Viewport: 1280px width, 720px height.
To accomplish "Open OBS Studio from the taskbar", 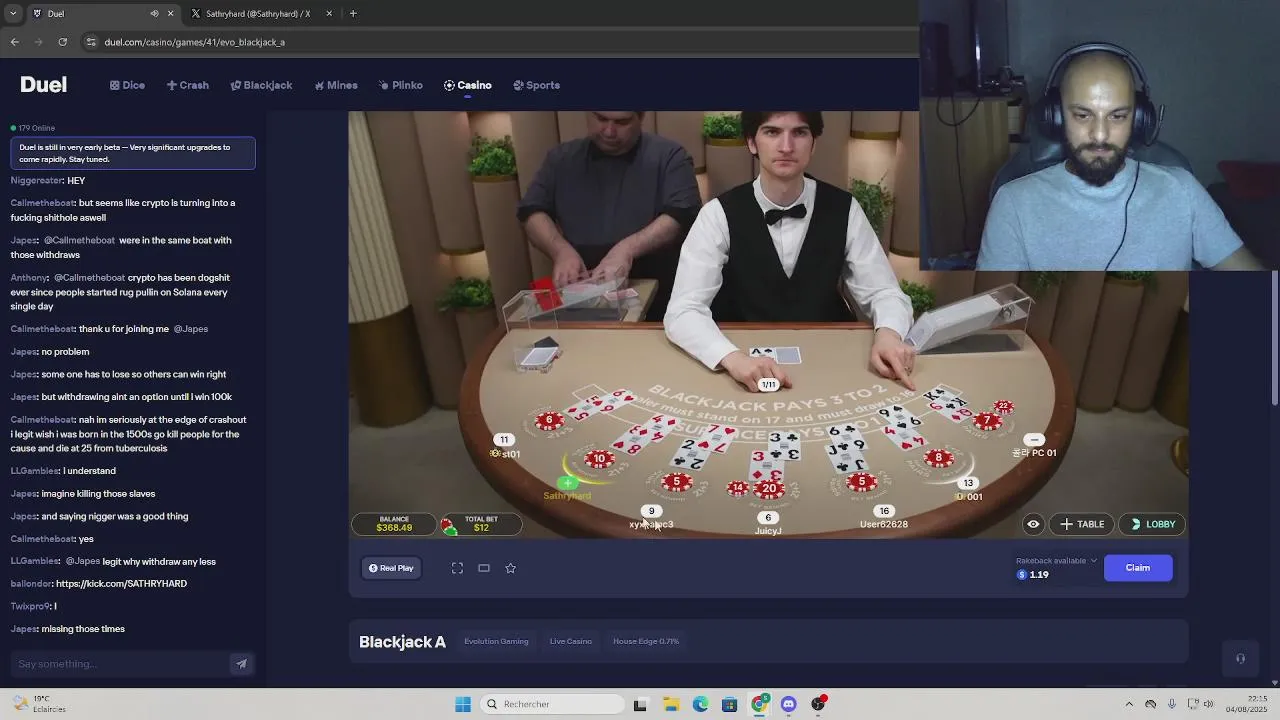I will click(819, 704).
